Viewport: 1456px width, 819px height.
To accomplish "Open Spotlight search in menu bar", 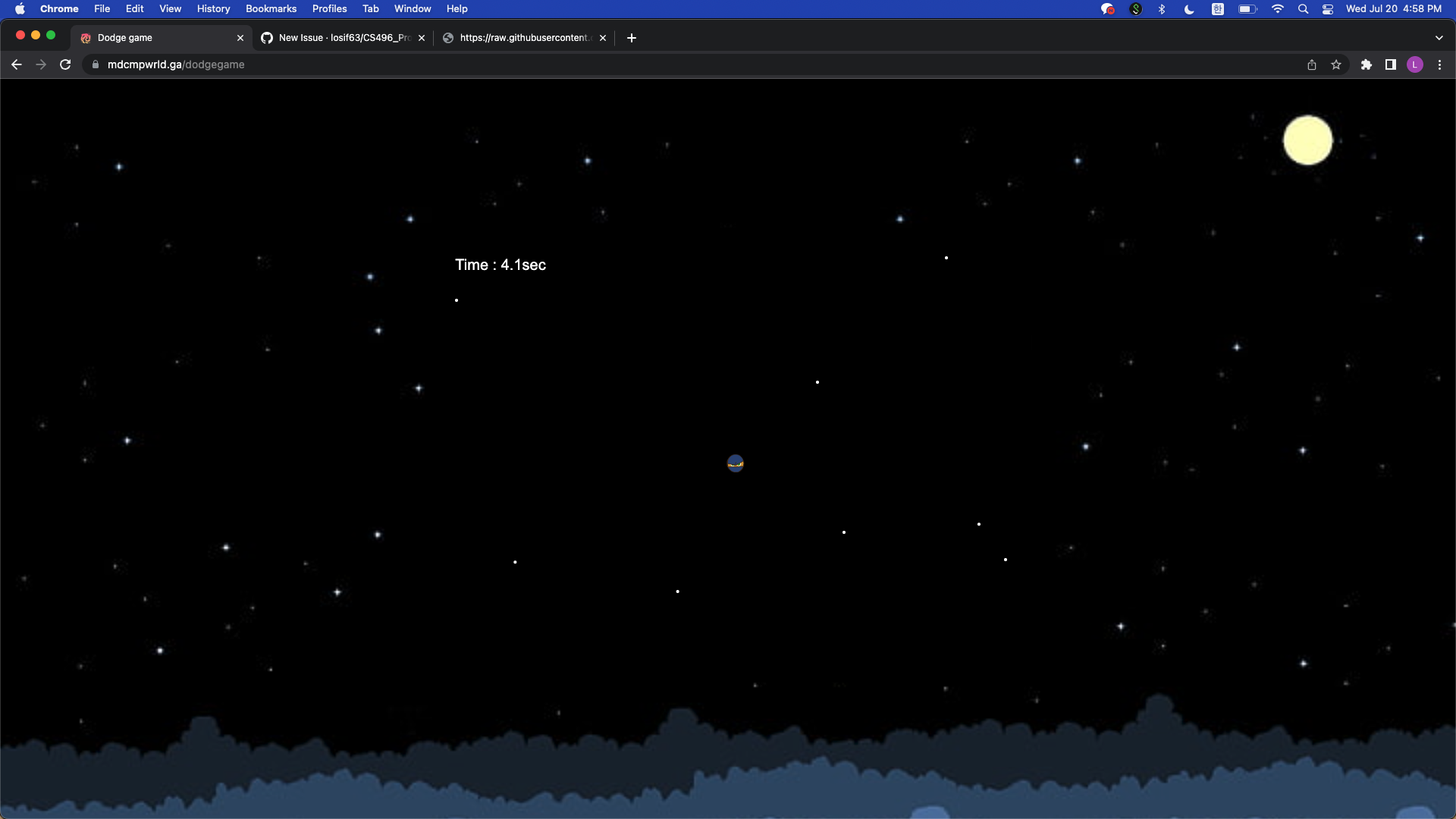I will (1303, 9).
